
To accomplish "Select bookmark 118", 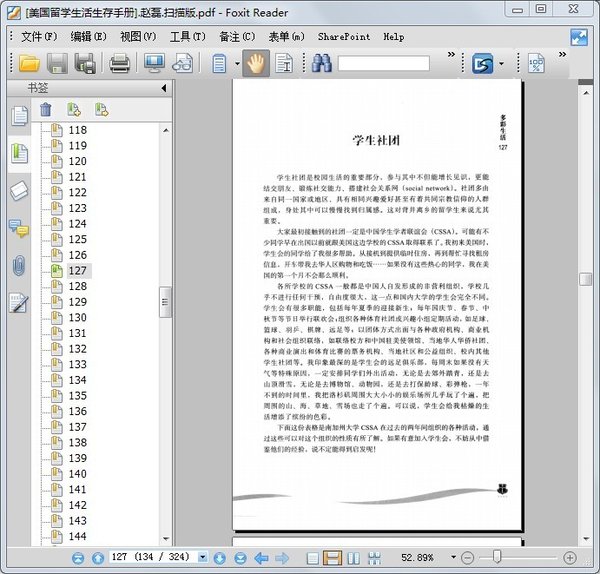I will click(x=78, y=130).
